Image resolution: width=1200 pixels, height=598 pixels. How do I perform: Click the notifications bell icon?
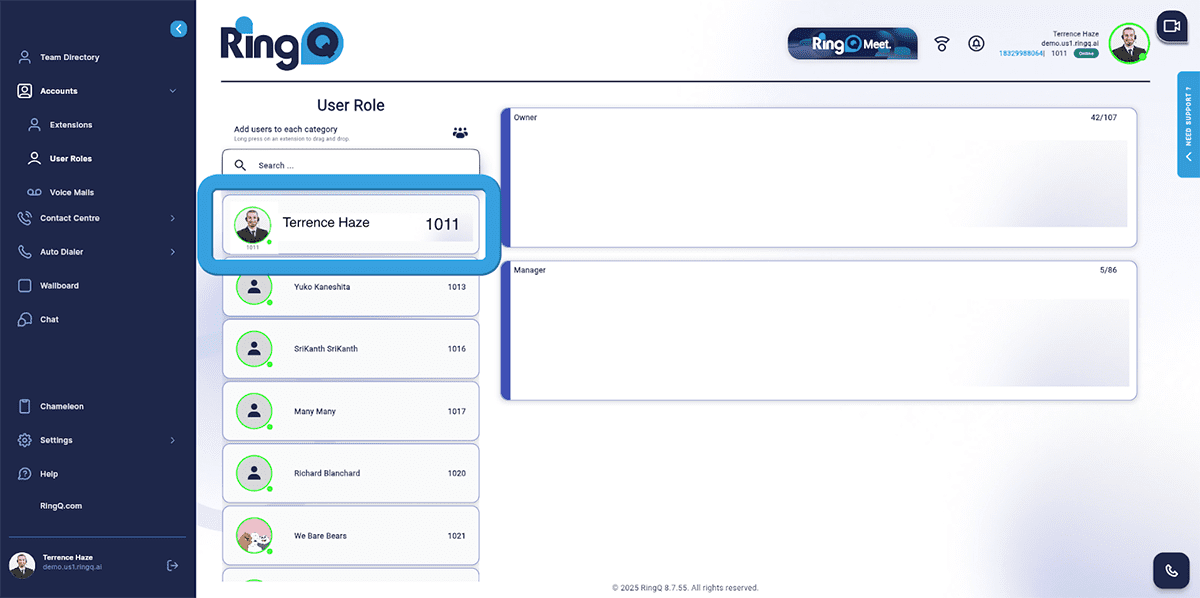[976, 44]
